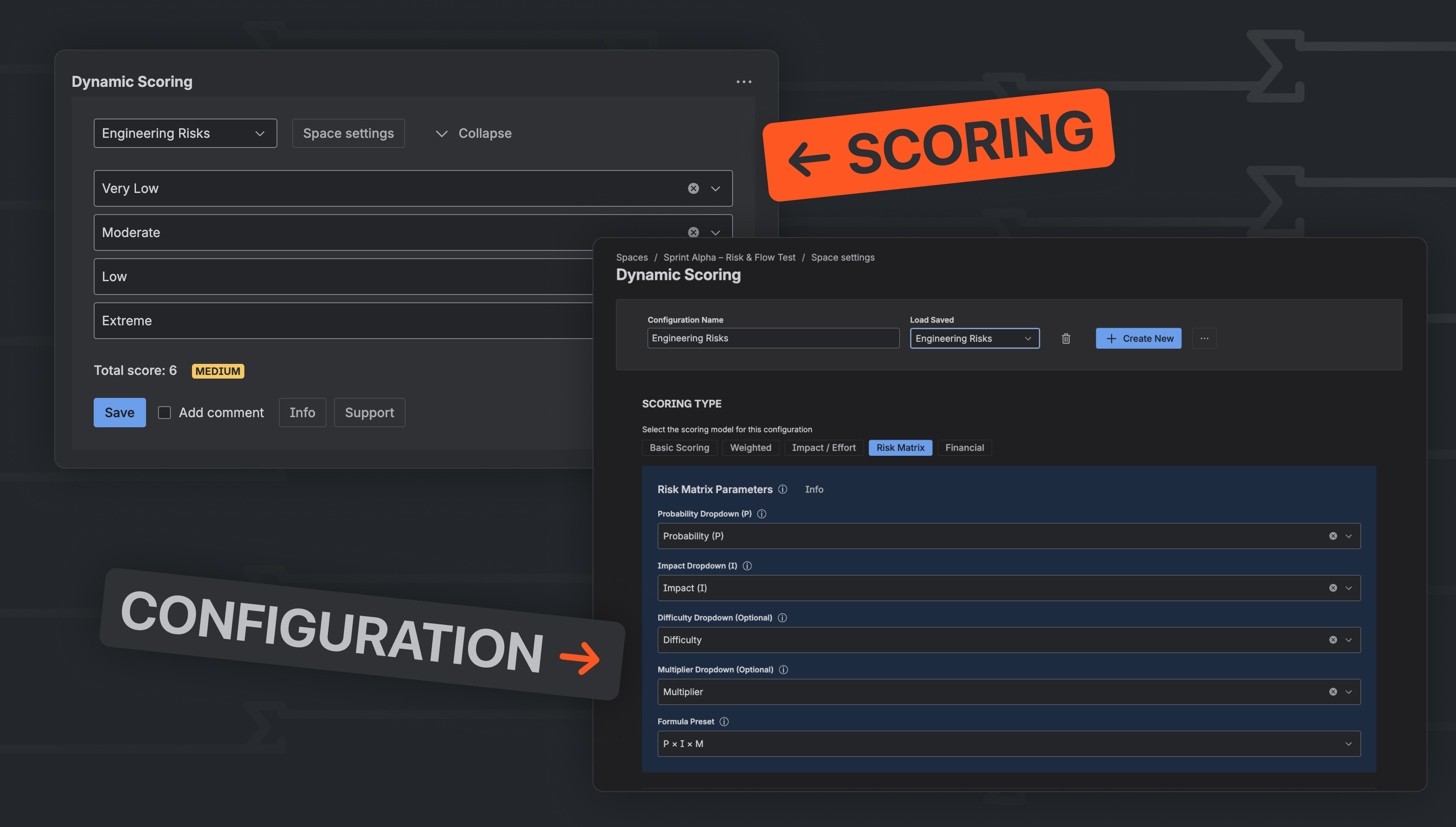Viewport: 1456px width, 827px height.
Task: Click the info icon next to Difficulty Dropdown (Optional)
Action: [x=782, y=617]
